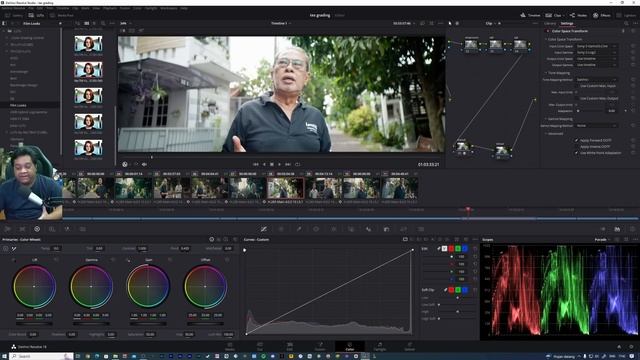
Task: Toggle the Color Space Transform effect enable dot
Action: pyautogui.click(x=548, y=31)
